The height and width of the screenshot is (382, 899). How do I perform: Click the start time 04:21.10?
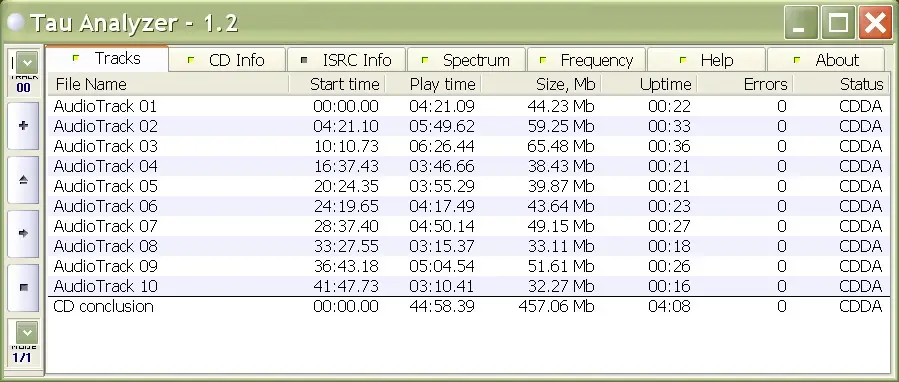click(x=346, y=126)
